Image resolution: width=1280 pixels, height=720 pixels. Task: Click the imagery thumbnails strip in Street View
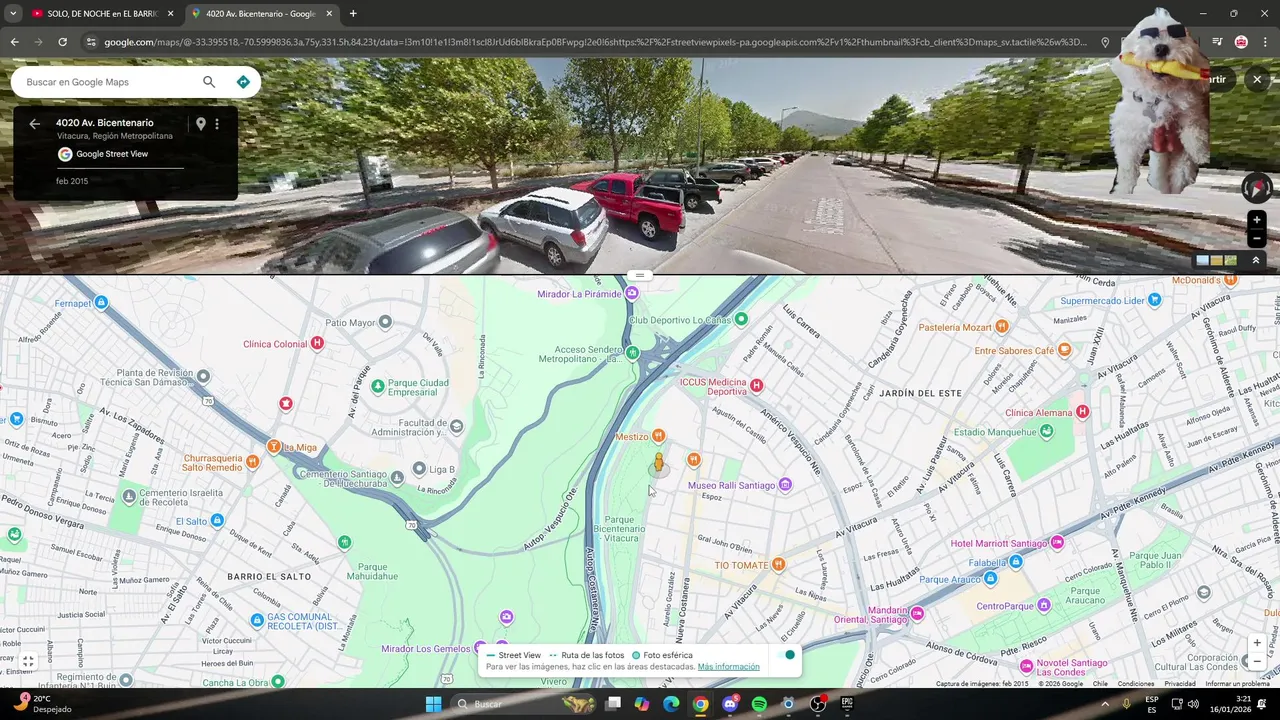pyautogui.click(x=1217, y=260)
